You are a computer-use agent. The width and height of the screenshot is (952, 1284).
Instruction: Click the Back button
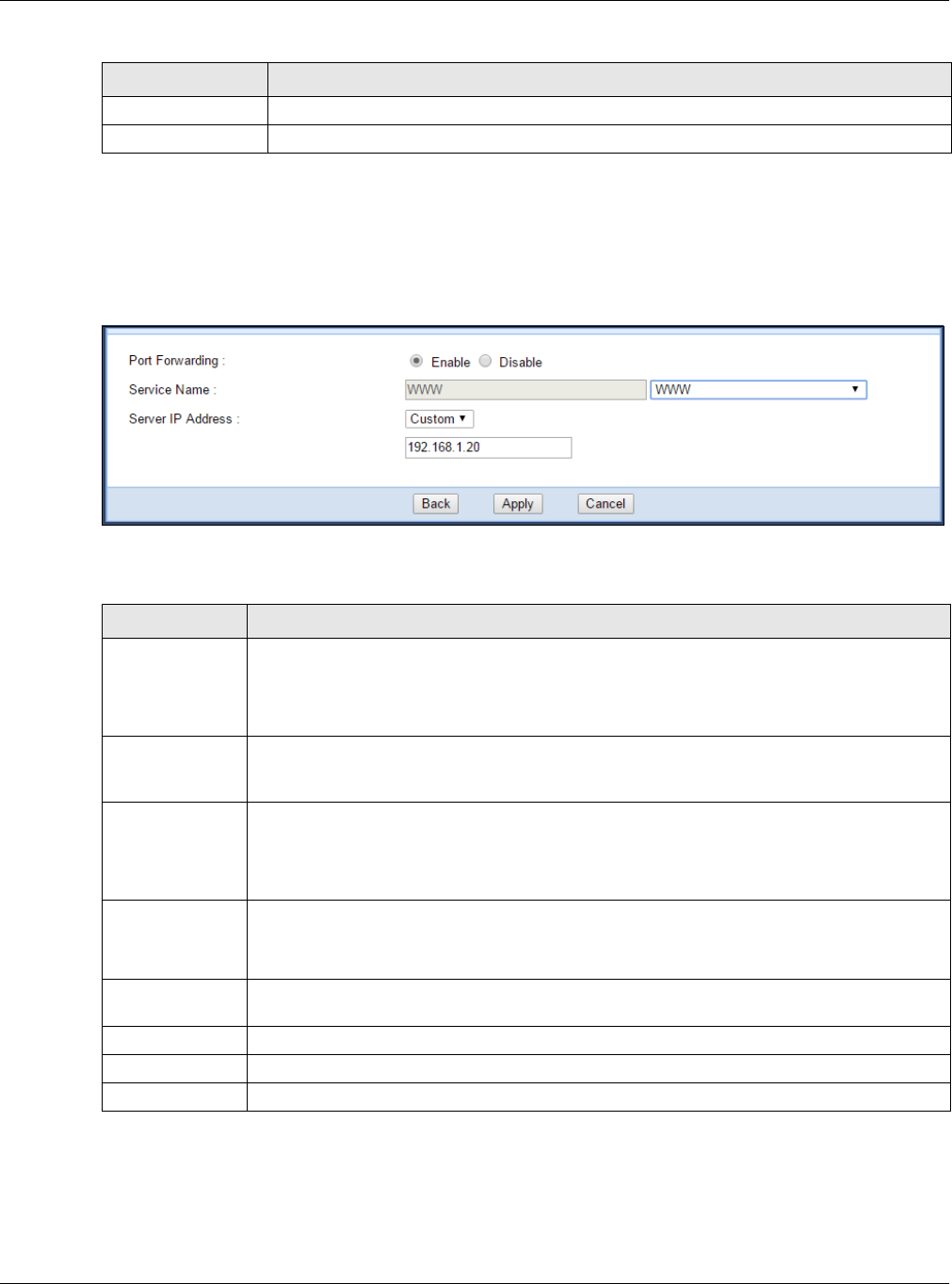435,504
